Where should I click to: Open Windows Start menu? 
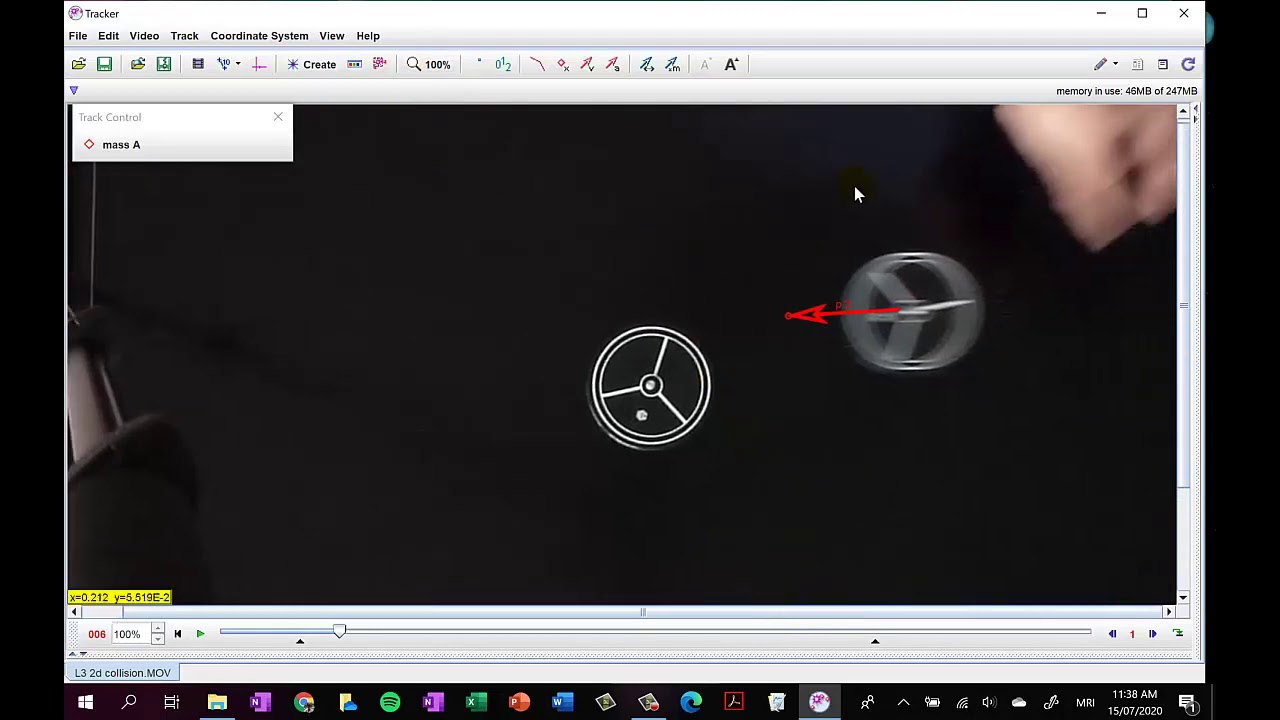click(x=86, y=703)
